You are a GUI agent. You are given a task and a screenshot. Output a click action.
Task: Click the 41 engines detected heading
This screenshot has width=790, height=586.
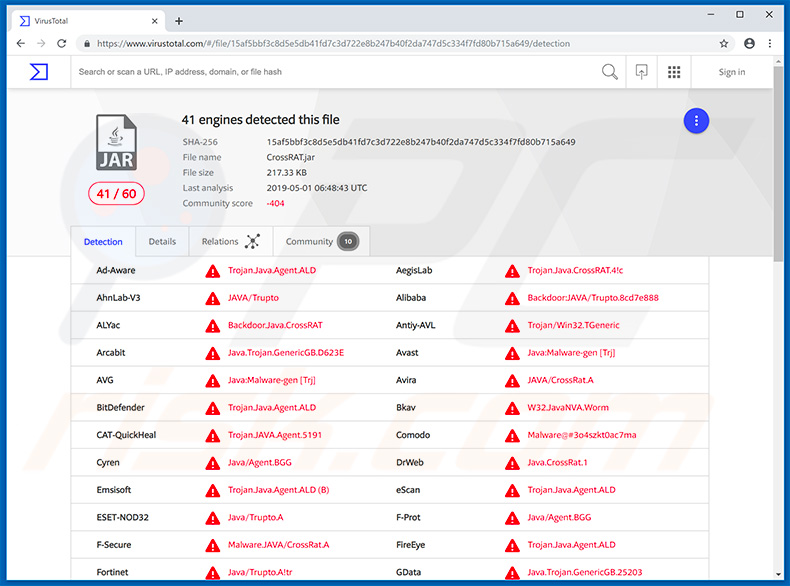click(x=260, y=119)
